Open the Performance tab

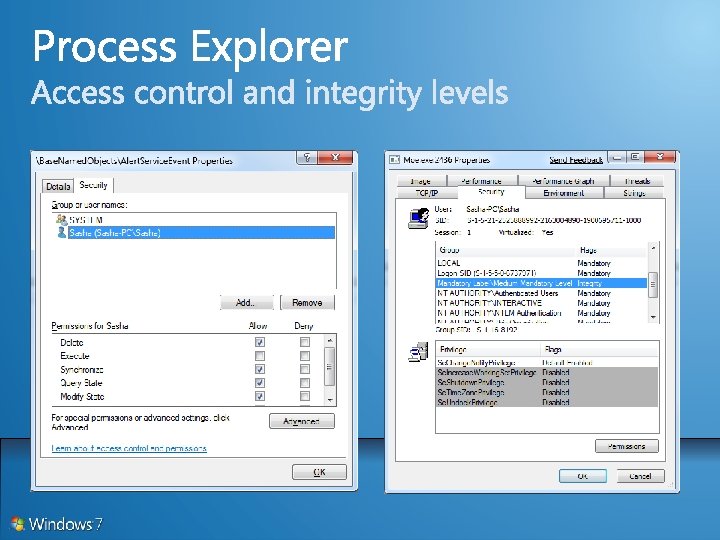pos(482,181)
